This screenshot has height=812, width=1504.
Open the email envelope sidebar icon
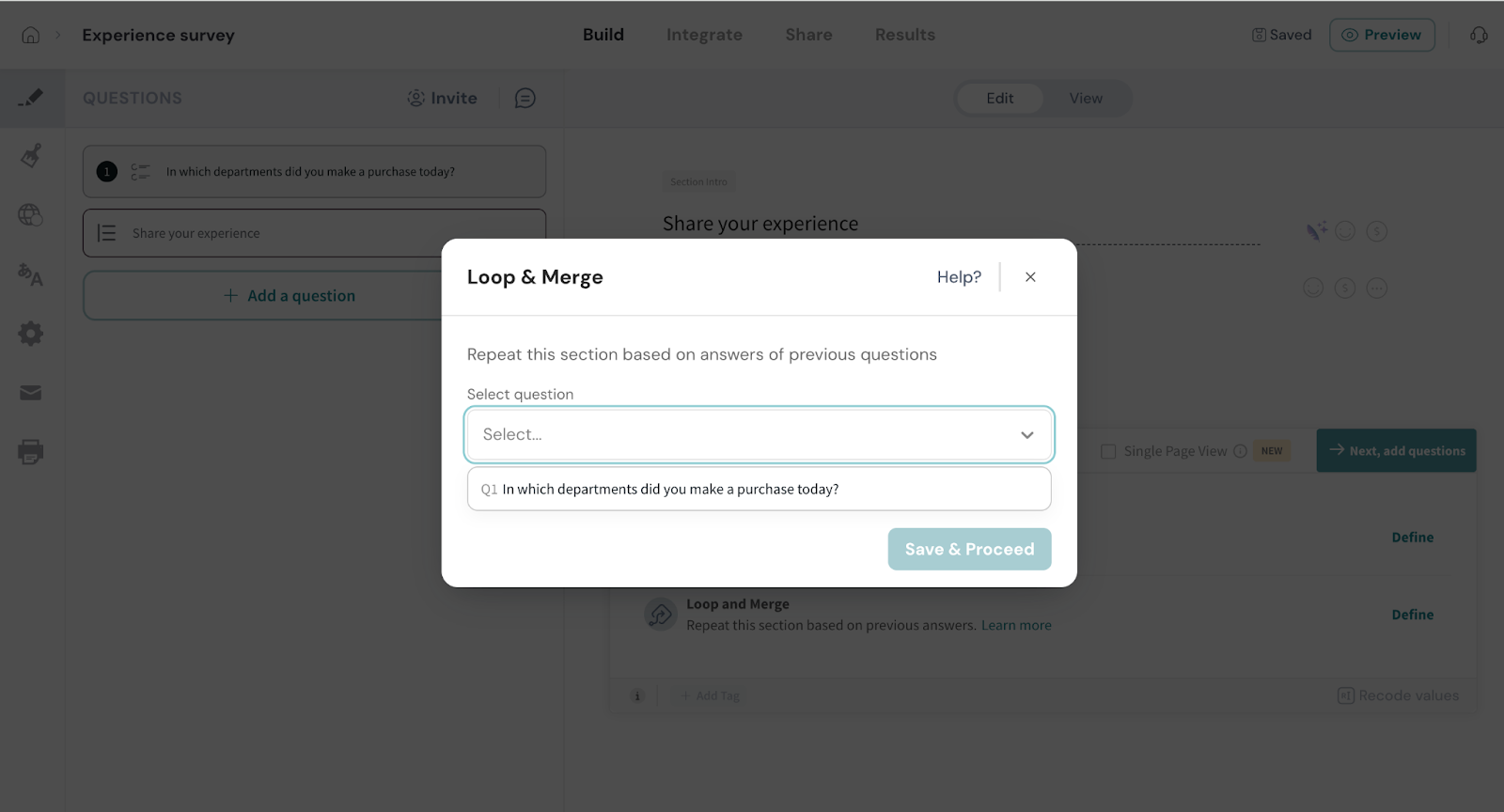[x=31, y=393]
